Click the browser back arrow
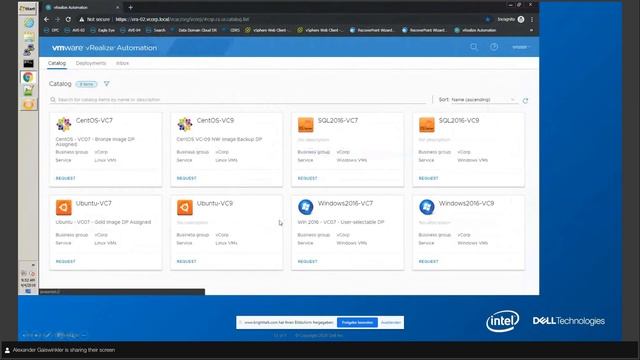 pos(47,19)
